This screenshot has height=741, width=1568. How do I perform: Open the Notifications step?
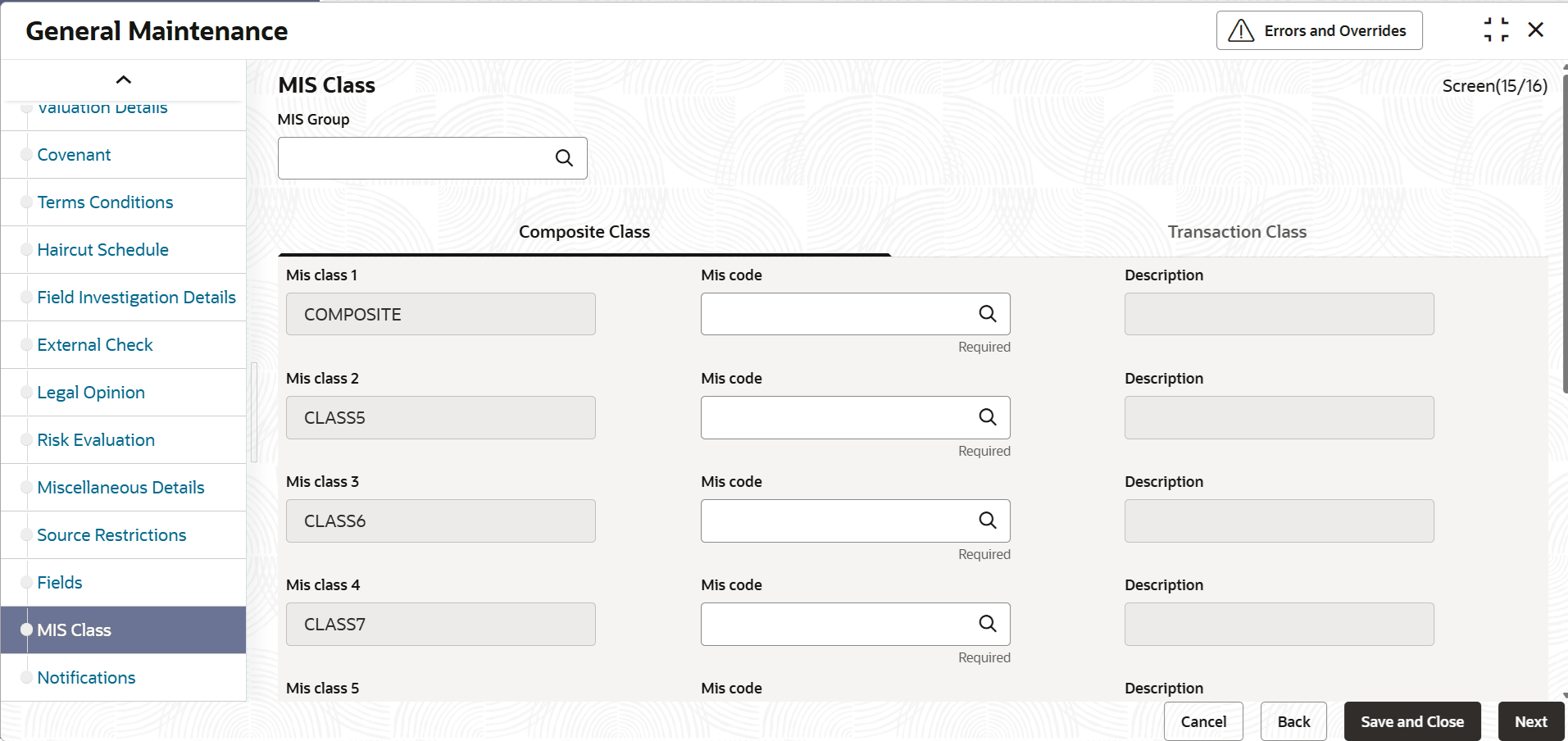(x=86, y=678)
